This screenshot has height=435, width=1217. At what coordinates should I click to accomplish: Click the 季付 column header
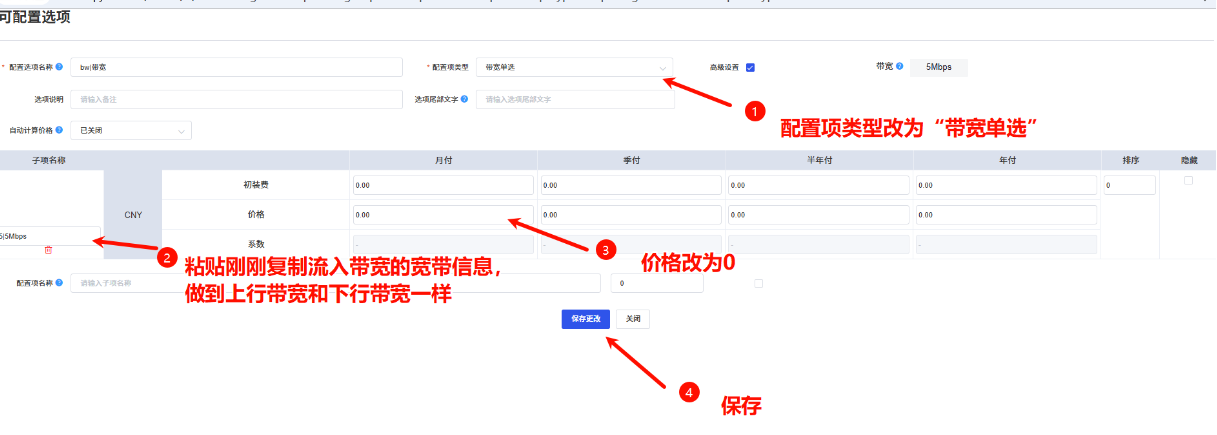coord(631,160)
